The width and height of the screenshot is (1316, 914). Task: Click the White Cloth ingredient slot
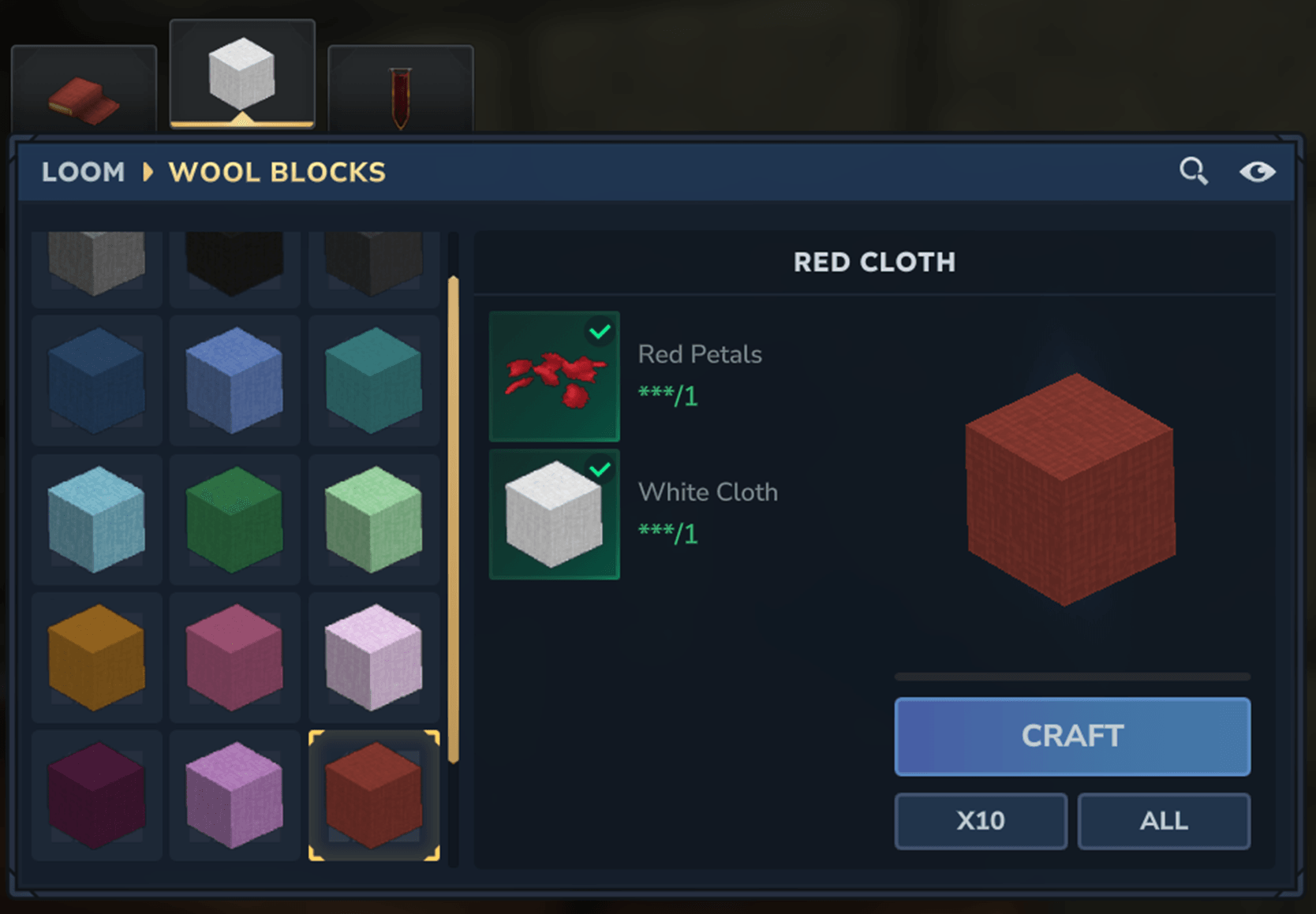pos(554,514)
